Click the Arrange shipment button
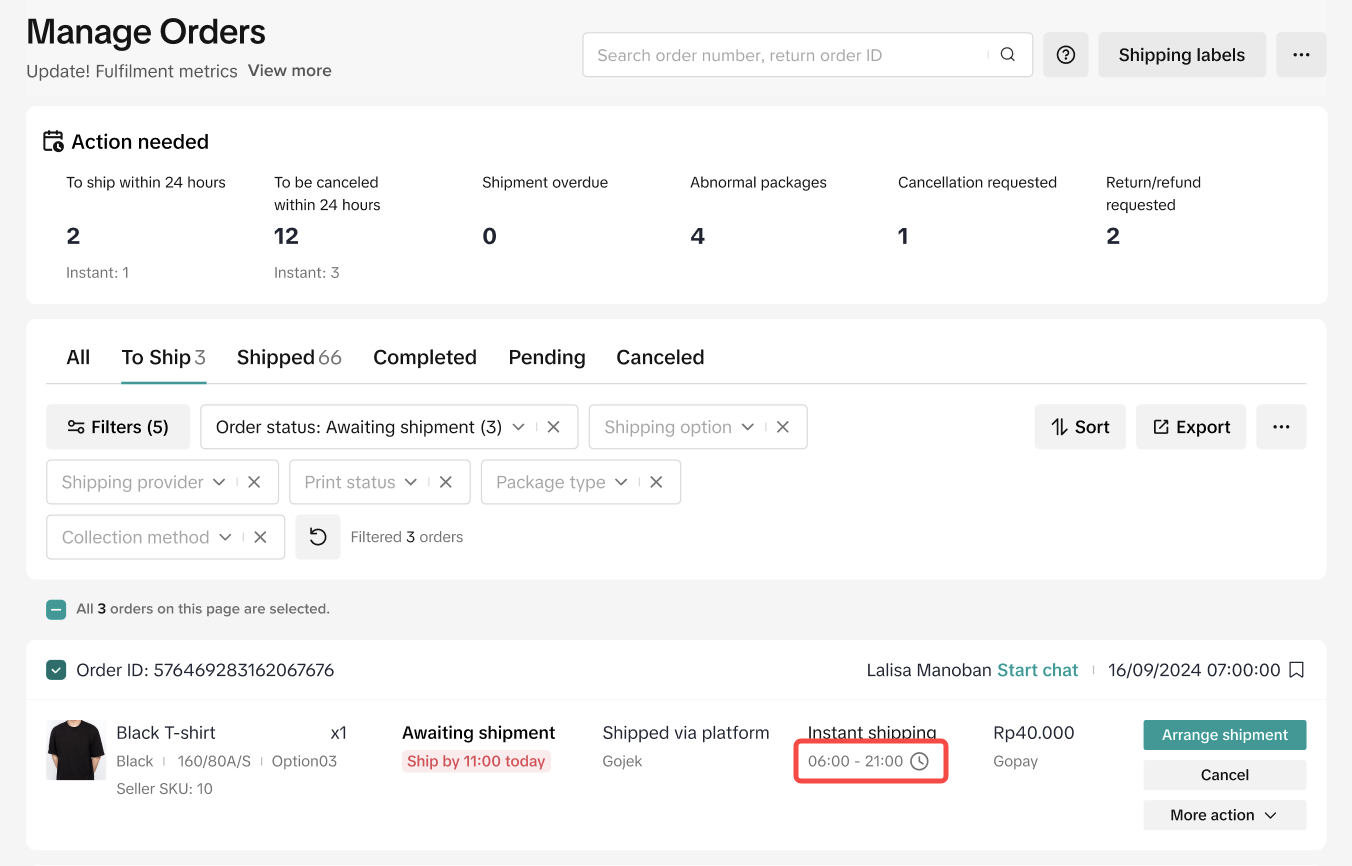The image size is (1352, 866). 1224,735
